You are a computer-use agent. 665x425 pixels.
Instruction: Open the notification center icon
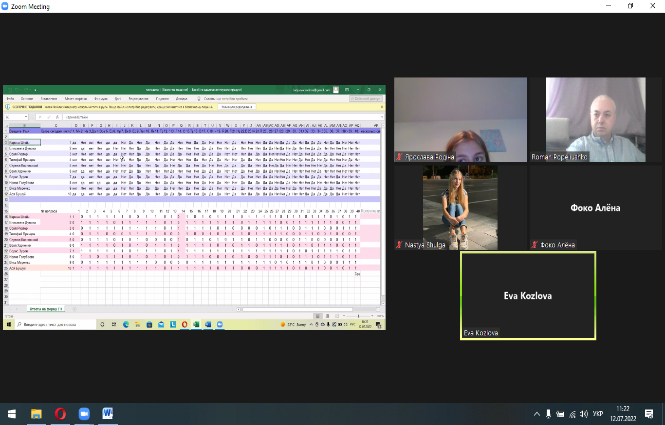coord(652,413)
